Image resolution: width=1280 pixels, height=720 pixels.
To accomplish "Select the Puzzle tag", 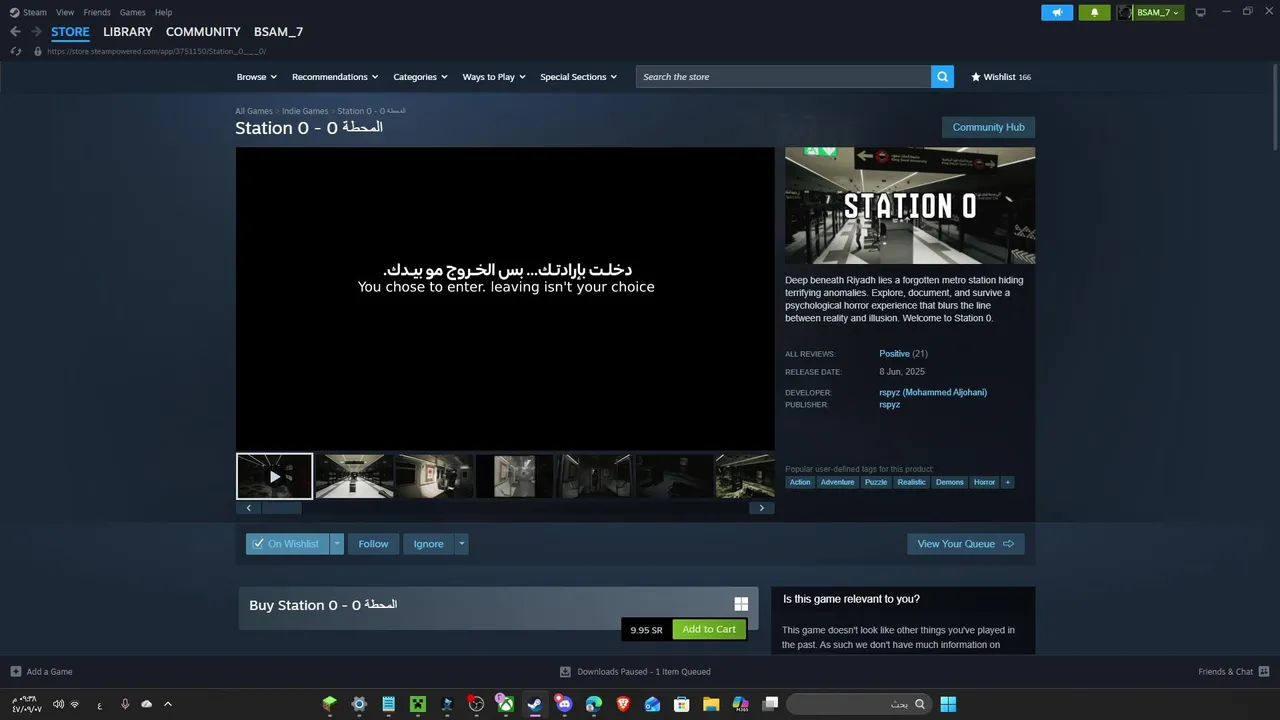I will (876, 482).
